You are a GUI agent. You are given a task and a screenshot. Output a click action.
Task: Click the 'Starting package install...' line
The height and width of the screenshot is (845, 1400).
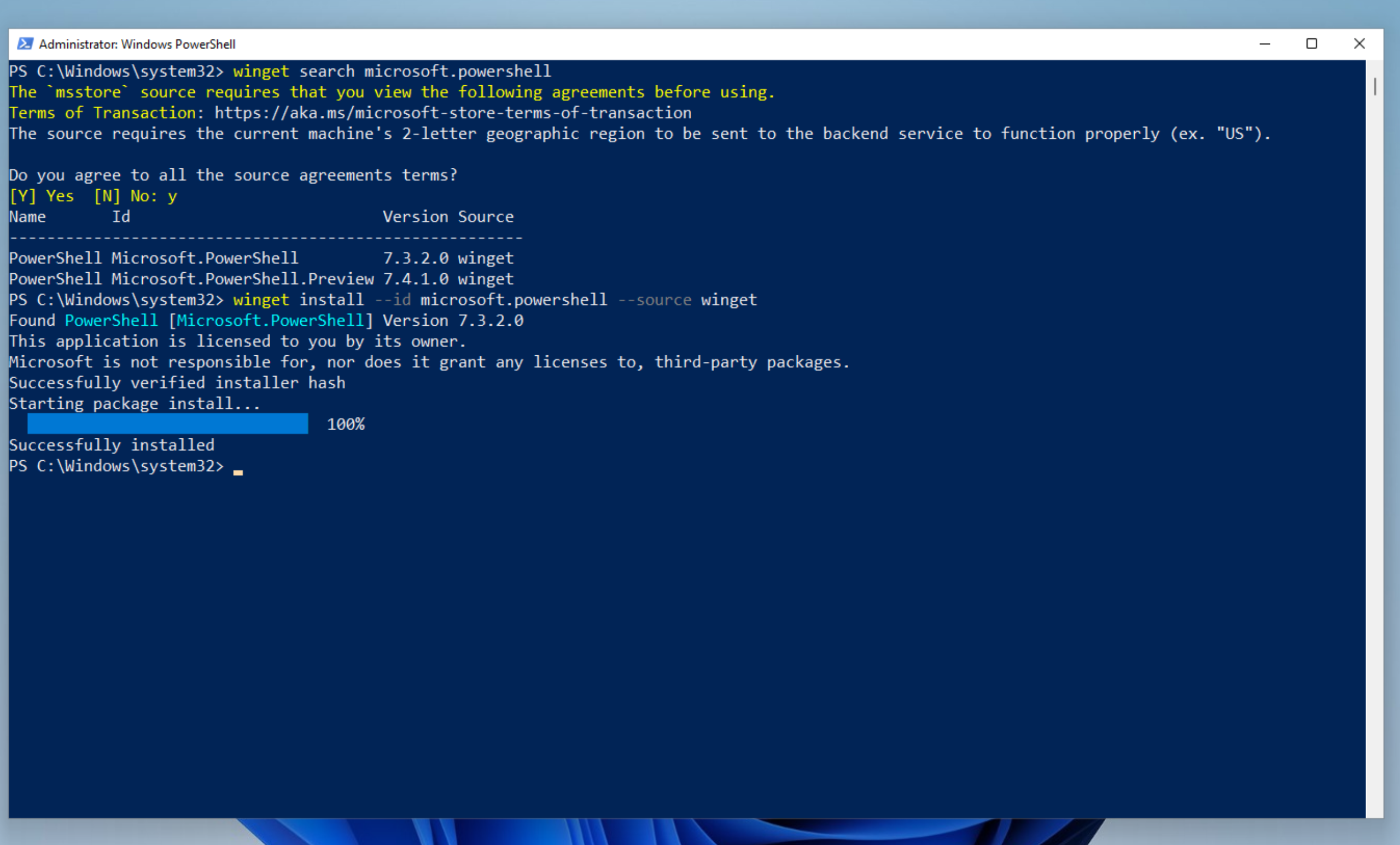point(135,404)
